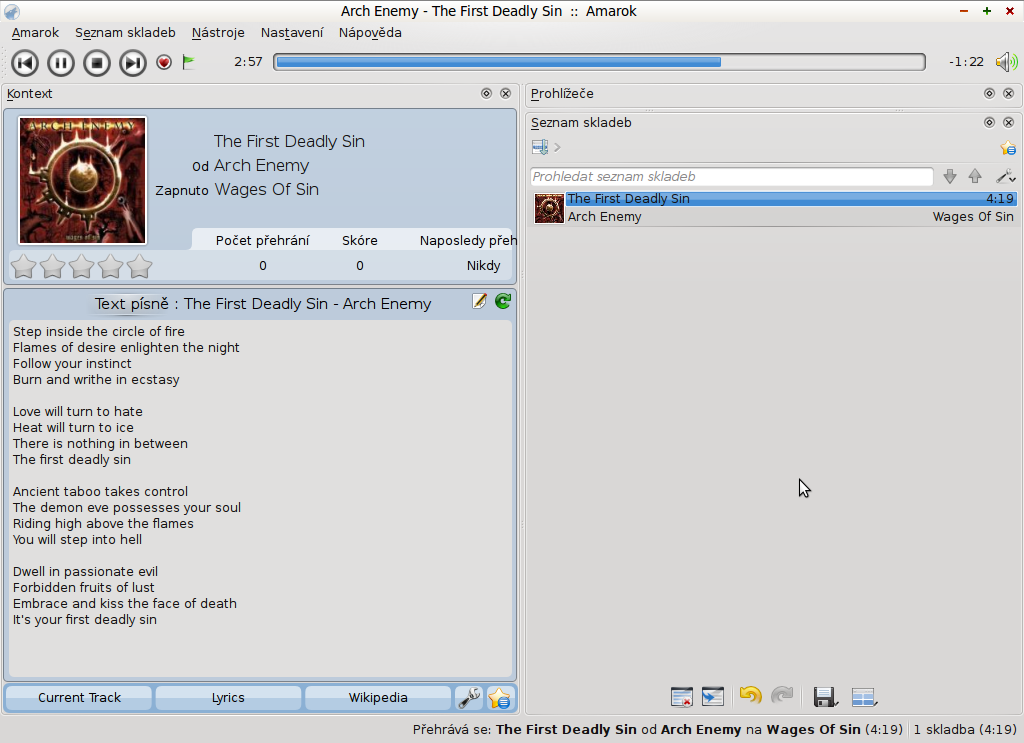Image resolution: width=1024 pixels, height=743 pixels.
Task: Save the playlist via floppy icon
Action: tap(825, 697)
